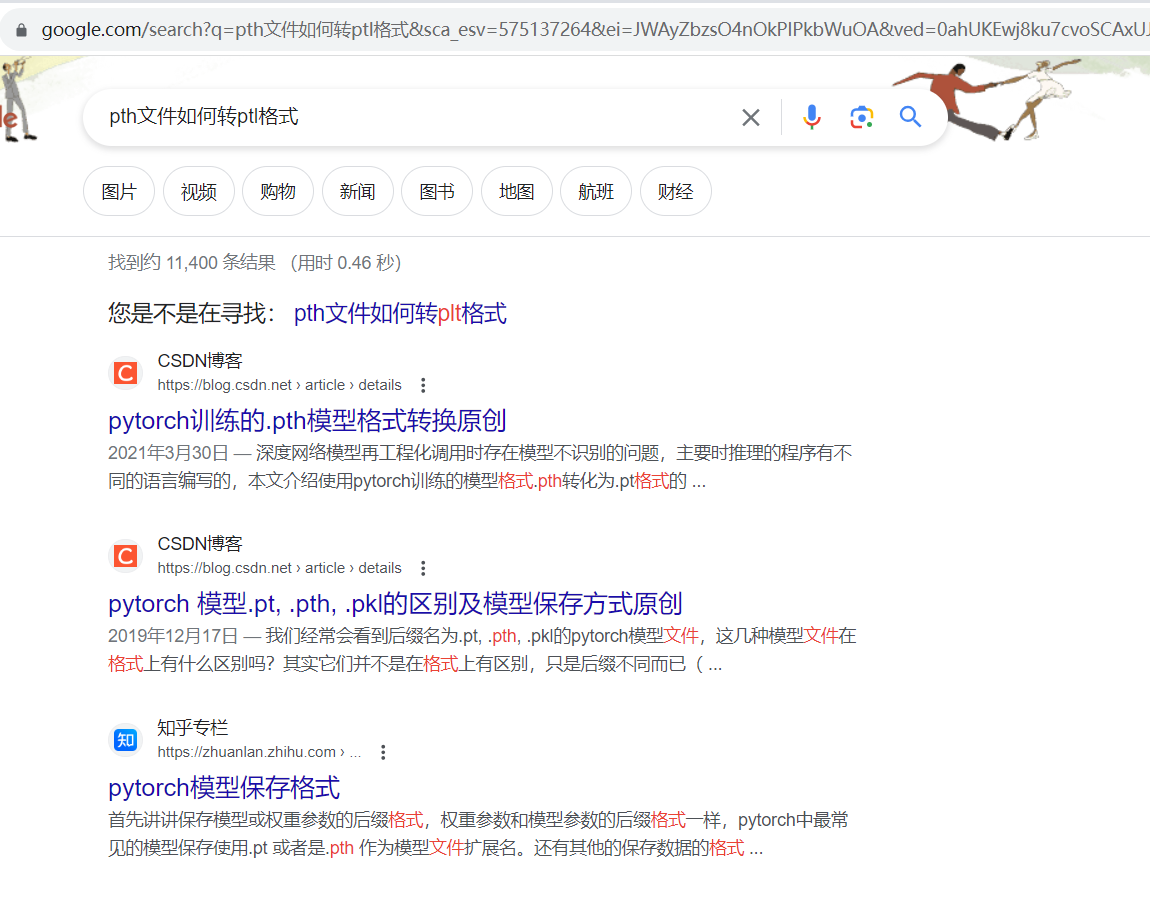
Task: Switch to the 视频 tab
Action: pos(198,191)
